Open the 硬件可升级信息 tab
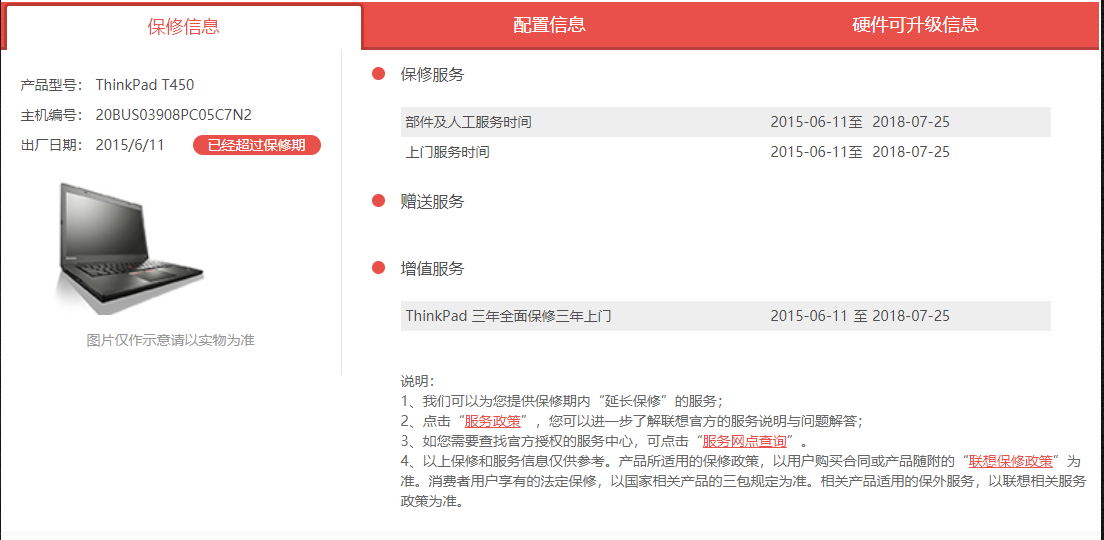The width and height of the screenshot is (1104, 540). (914, 25)
